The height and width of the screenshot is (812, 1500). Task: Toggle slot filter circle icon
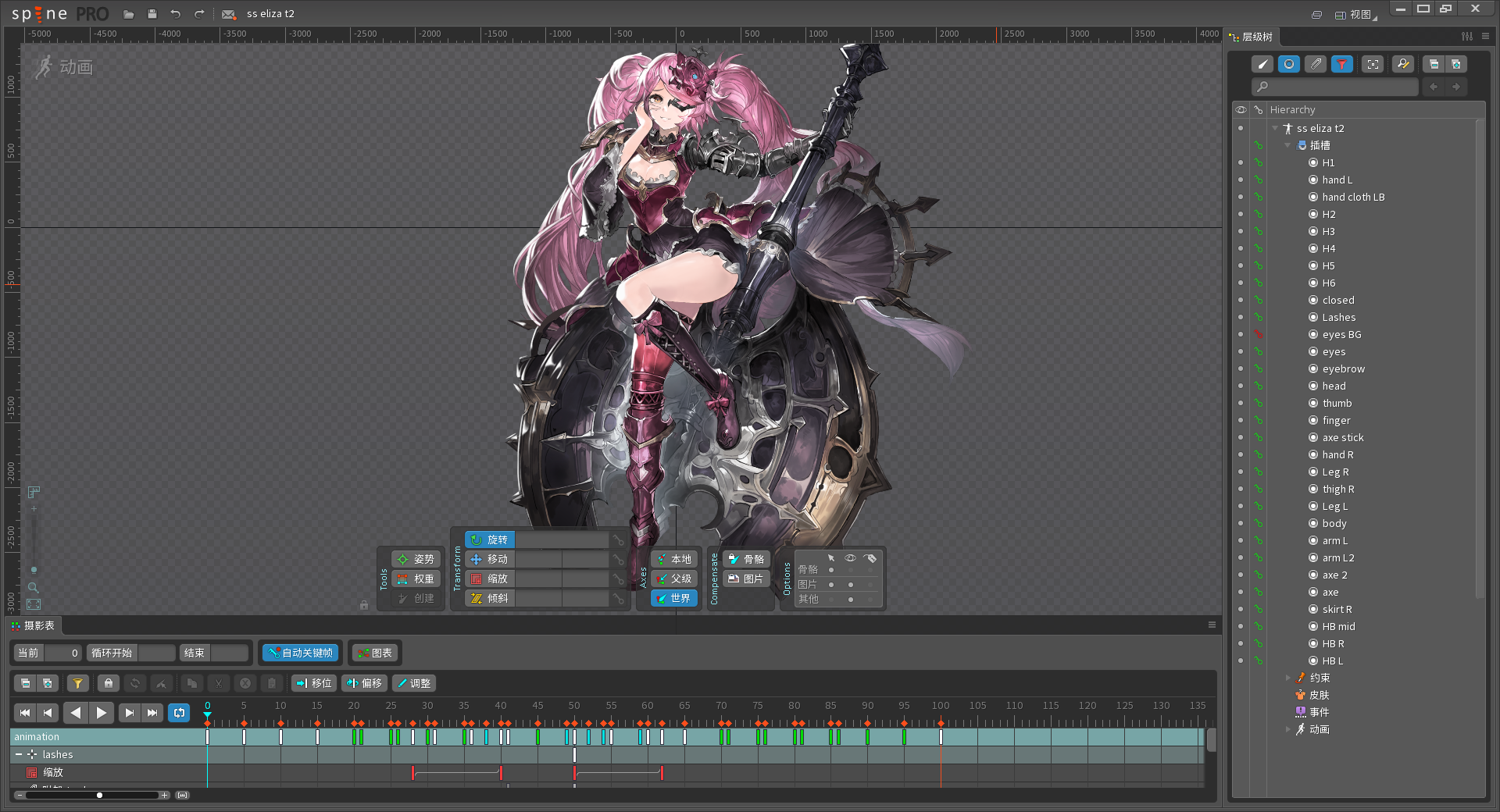(1289, 64)
